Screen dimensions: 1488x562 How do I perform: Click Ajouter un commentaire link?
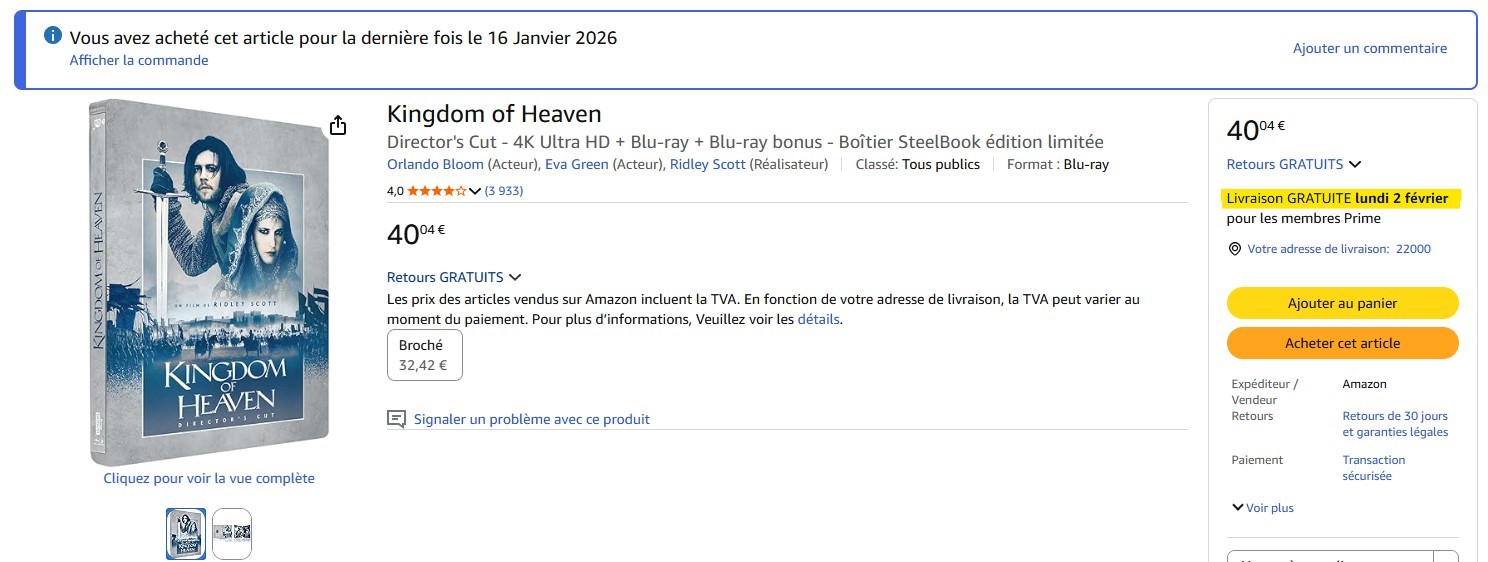(x=1369, y=48)
